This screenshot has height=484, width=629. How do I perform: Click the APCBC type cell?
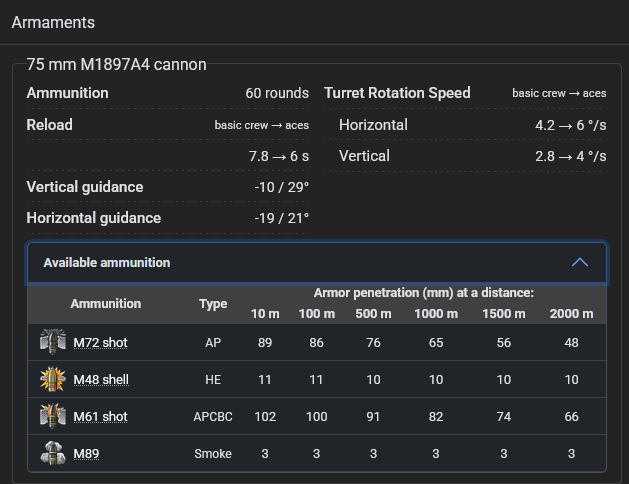213,417
